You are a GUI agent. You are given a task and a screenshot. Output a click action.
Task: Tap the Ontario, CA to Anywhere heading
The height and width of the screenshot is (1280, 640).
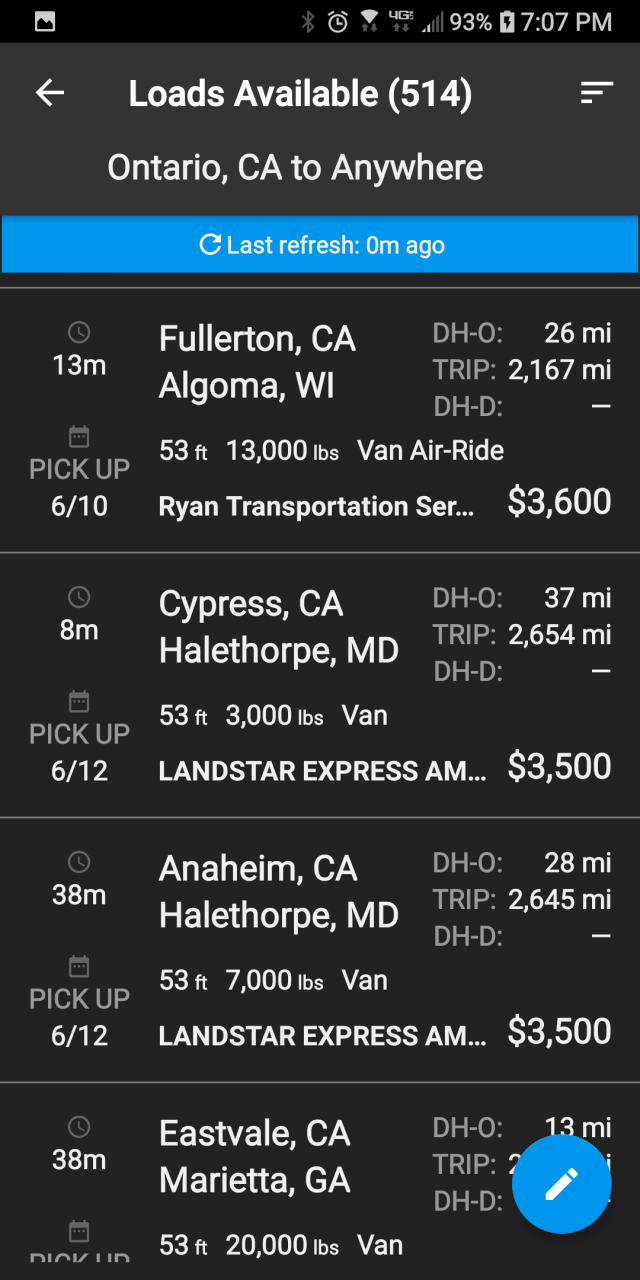coord(295,167)
